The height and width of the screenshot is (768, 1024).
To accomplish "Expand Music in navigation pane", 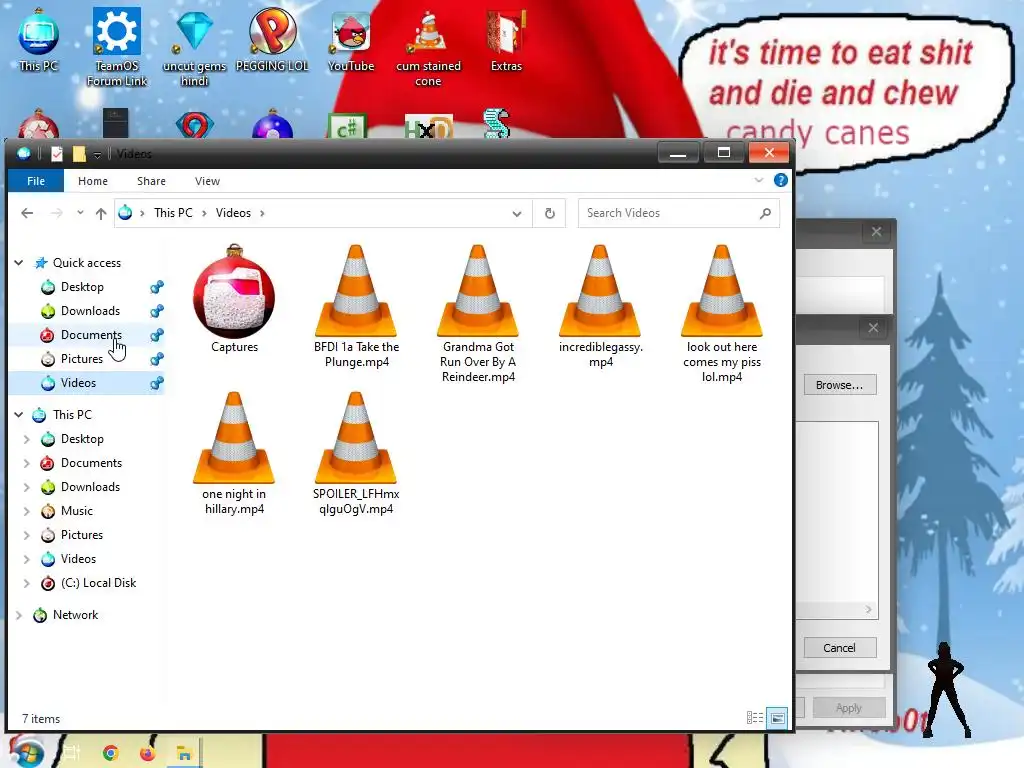I will (27, 511).
